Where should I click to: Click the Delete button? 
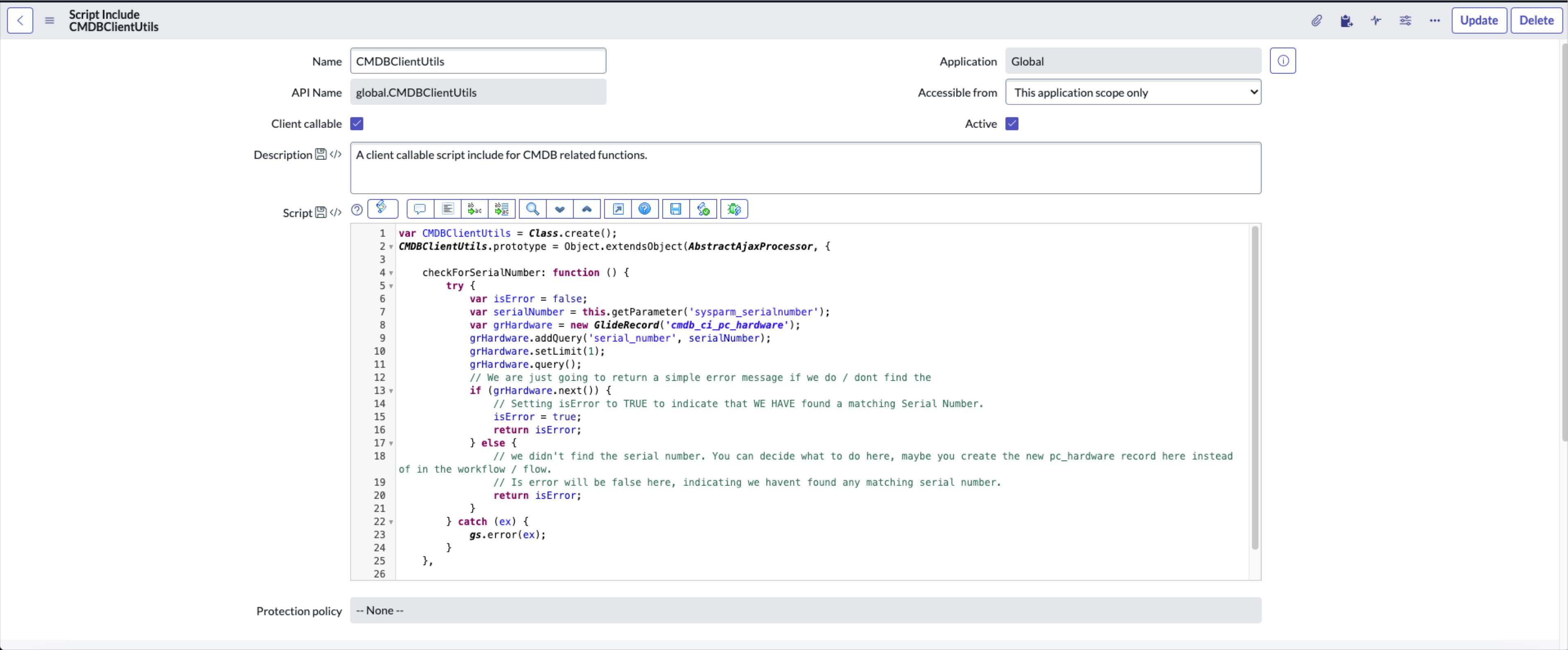[x=1536, y=21]
